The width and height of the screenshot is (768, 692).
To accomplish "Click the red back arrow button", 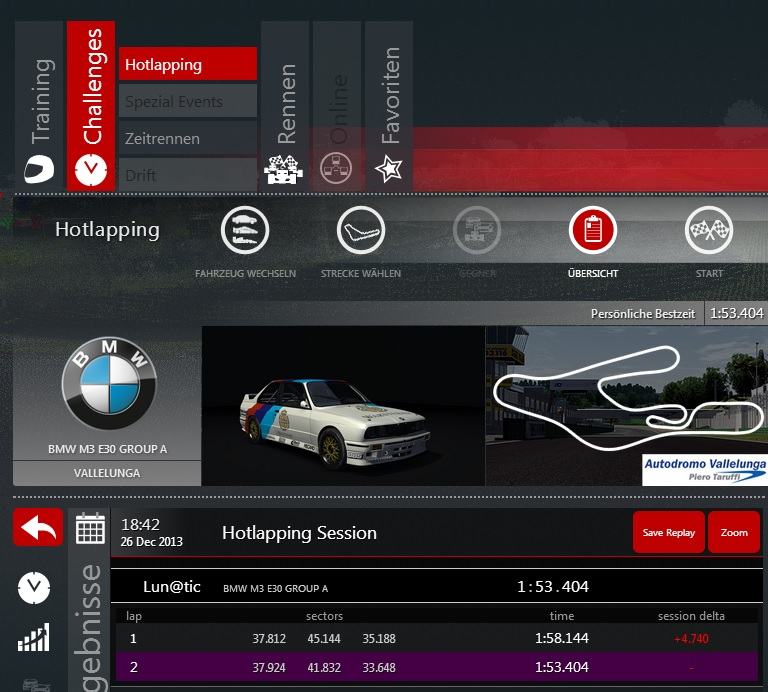I will click(38, 527).
